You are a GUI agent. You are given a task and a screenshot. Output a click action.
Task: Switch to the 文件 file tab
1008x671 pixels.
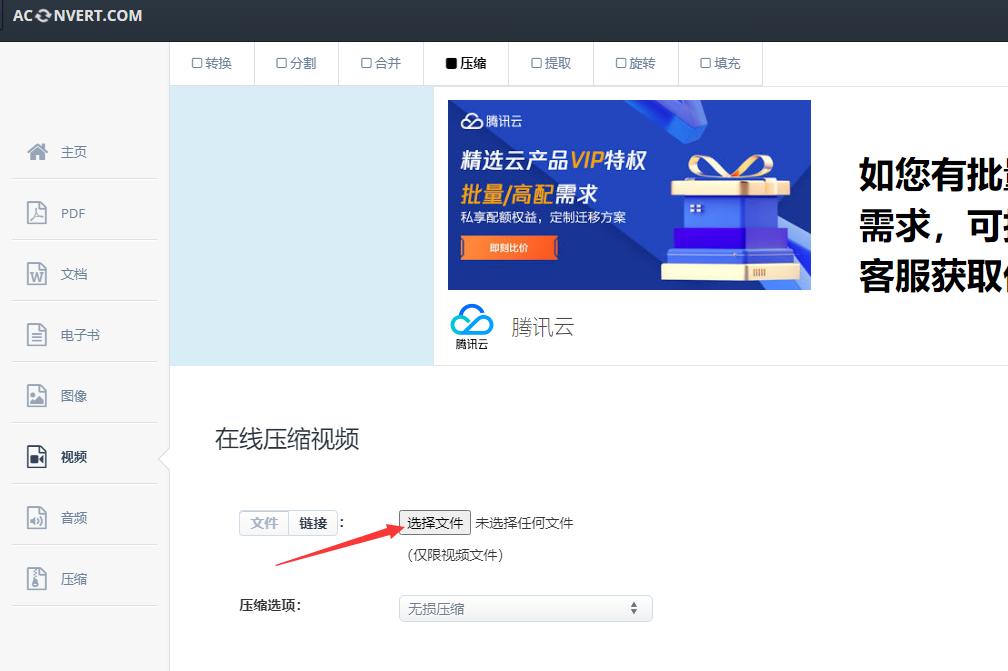[263, 522]
